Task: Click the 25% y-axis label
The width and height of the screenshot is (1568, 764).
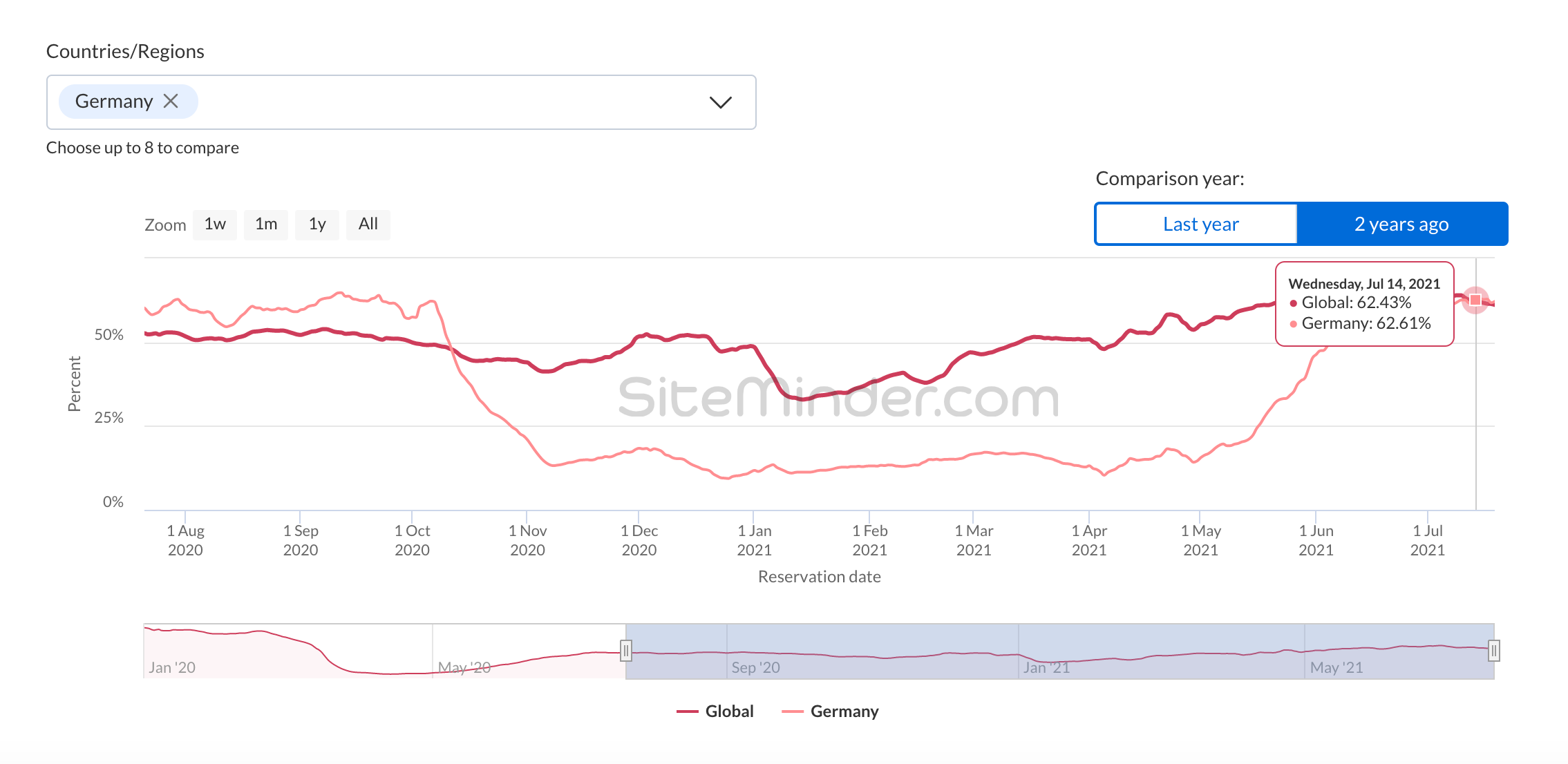Action: click(x=108, y=418)
